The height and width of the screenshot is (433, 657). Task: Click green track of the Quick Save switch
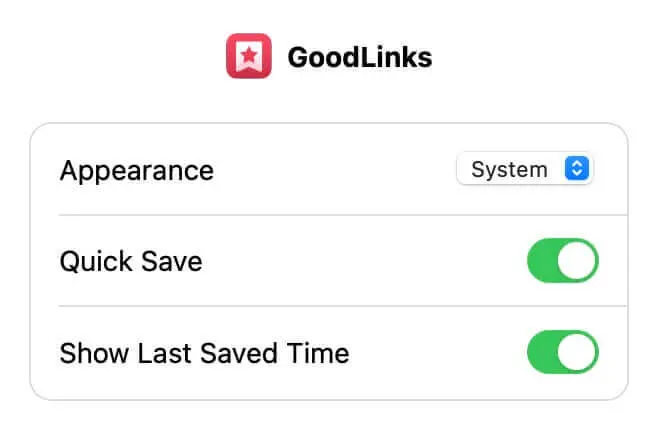542,260
